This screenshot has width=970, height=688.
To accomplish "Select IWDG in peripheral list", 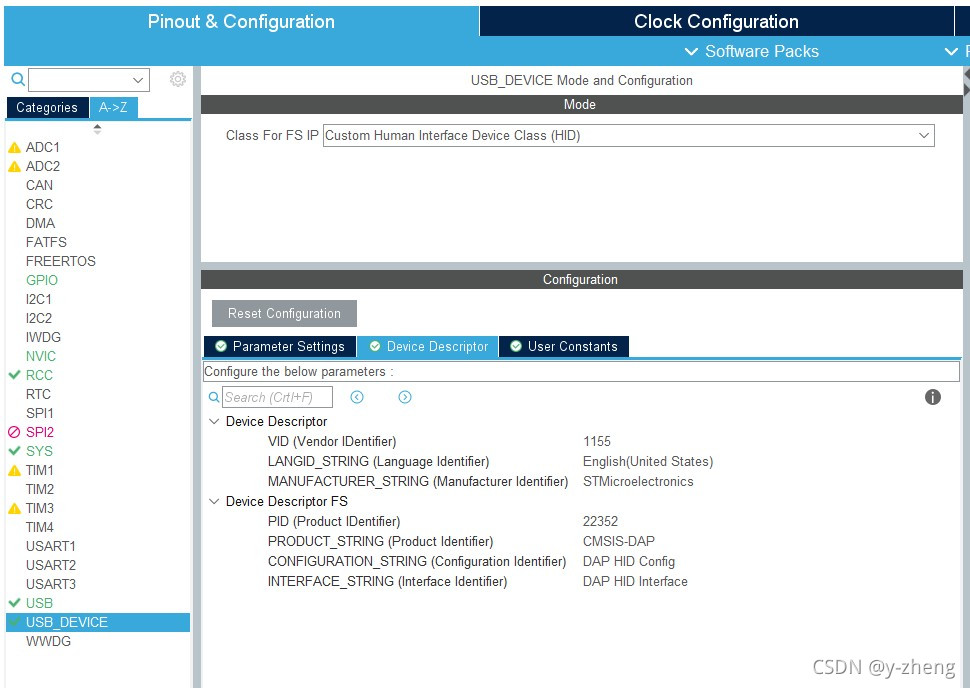I will (x=43, y=337).
